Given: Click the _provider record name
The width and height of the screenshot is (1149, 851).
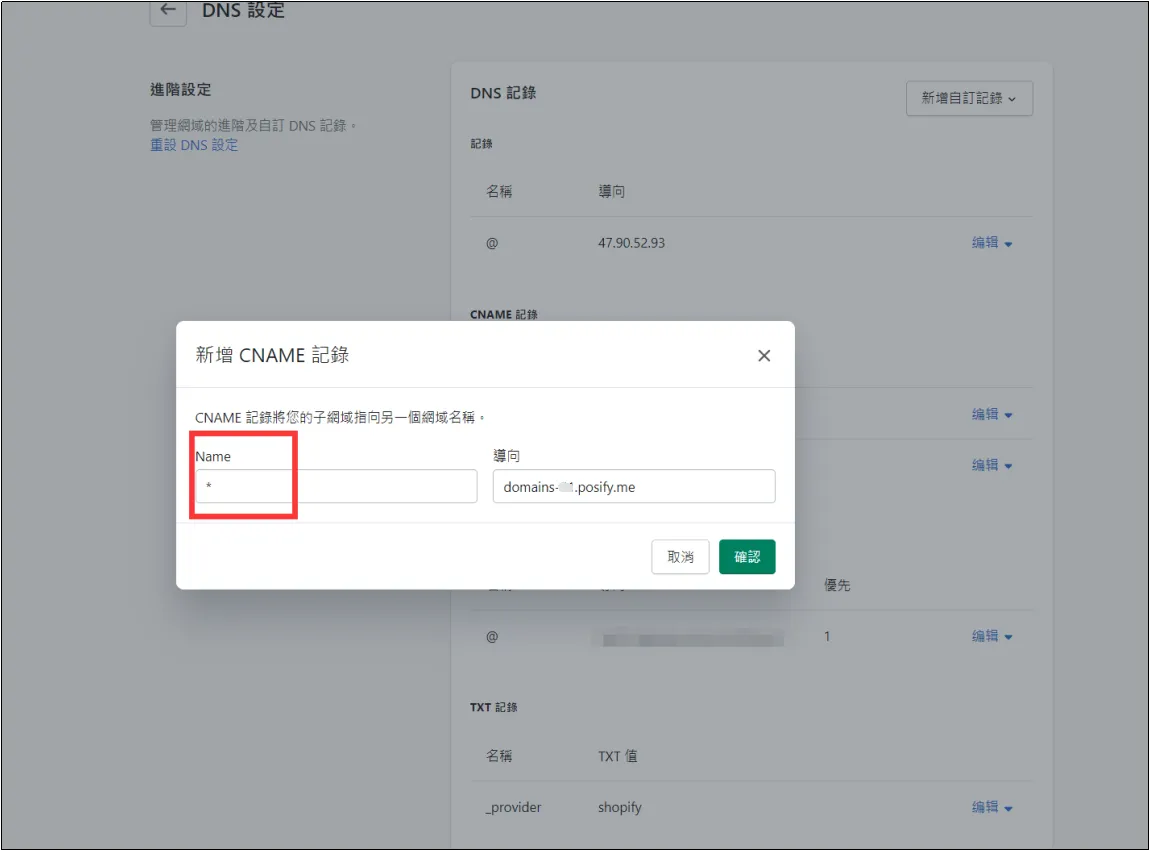Looking at the screenshot, I should pyautogui.click(x=513, y=807).
